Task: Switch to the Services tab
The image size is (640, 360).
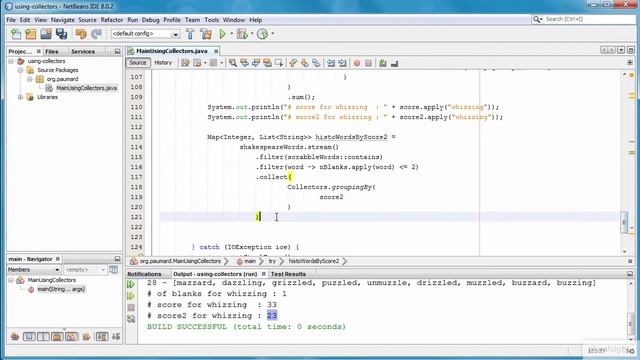Action: (83, 51)
